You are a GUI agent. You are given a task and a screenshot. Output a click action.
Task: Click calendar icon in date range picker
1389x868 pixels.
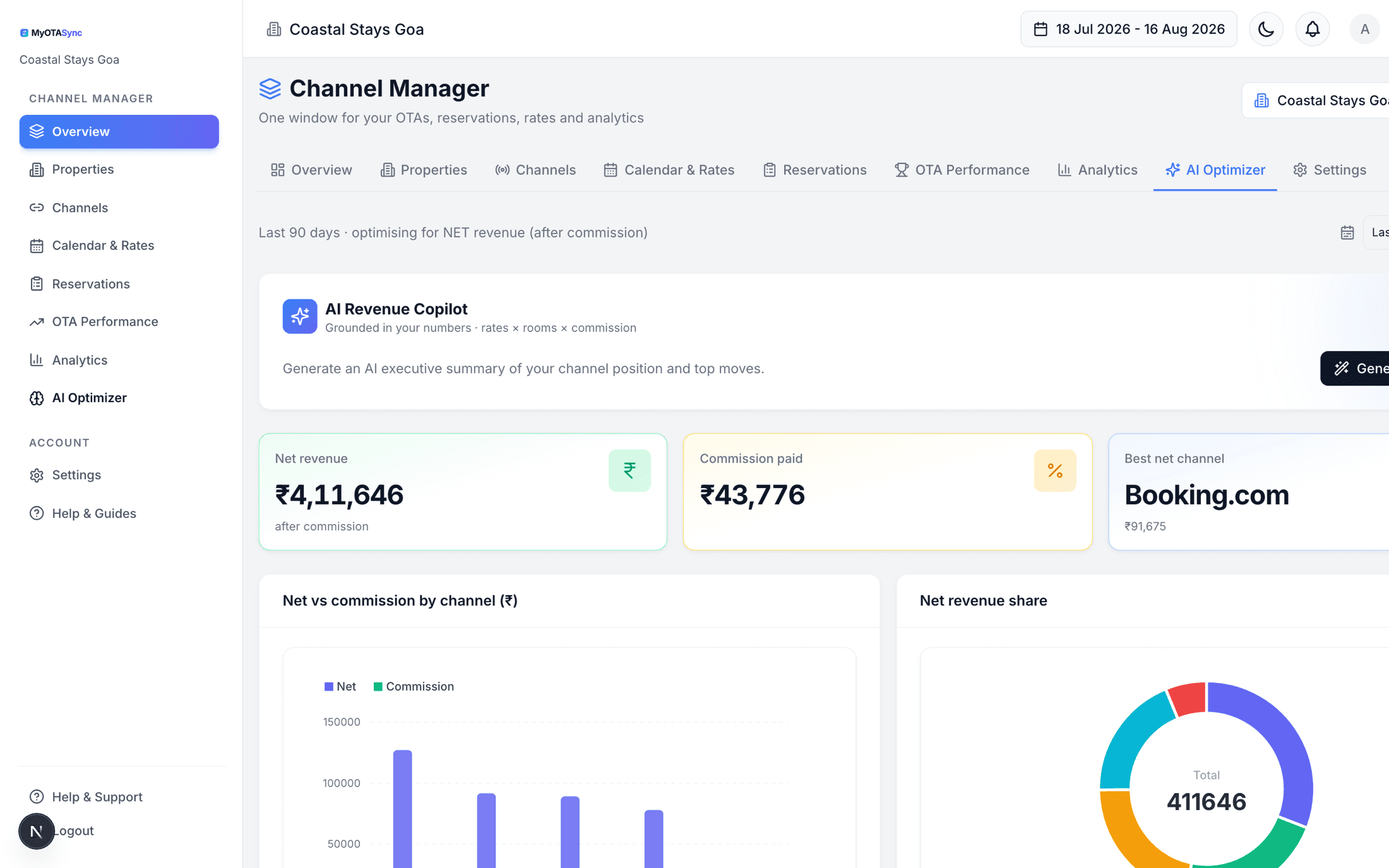click(1040, 29)
